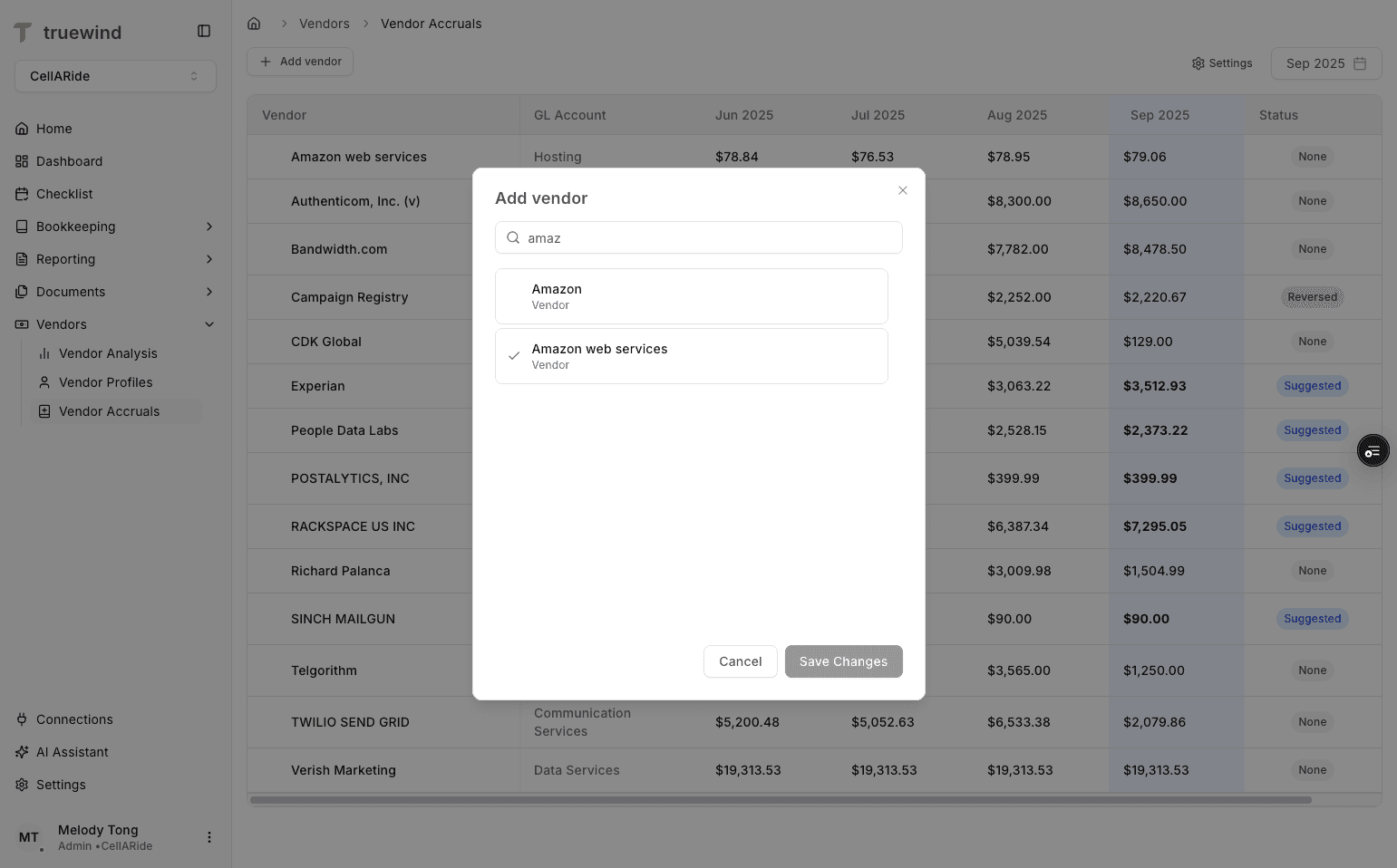Click the search magnifier icon in dialog
This screenshot has height=868, width=1397.
(x=513, y=237)
